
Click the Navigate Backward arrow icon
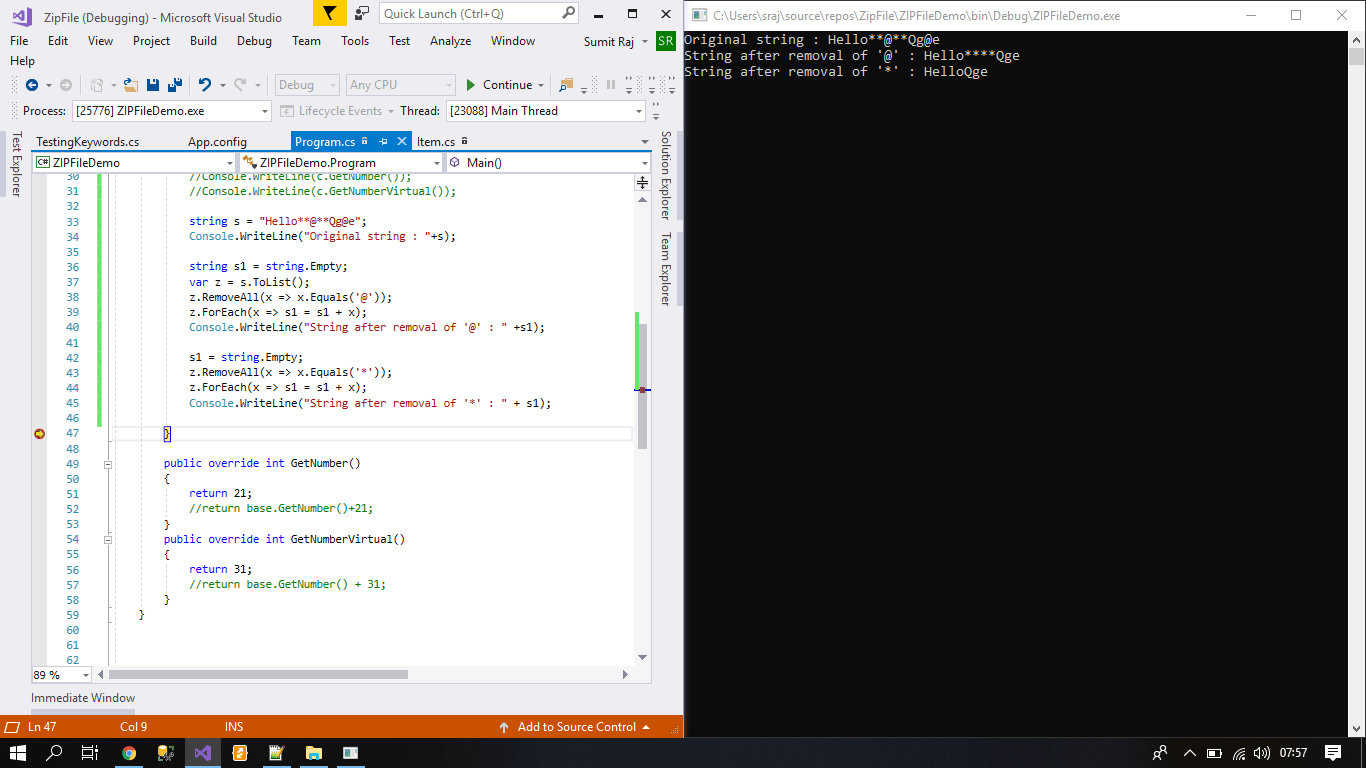click(x=32, y=85)
